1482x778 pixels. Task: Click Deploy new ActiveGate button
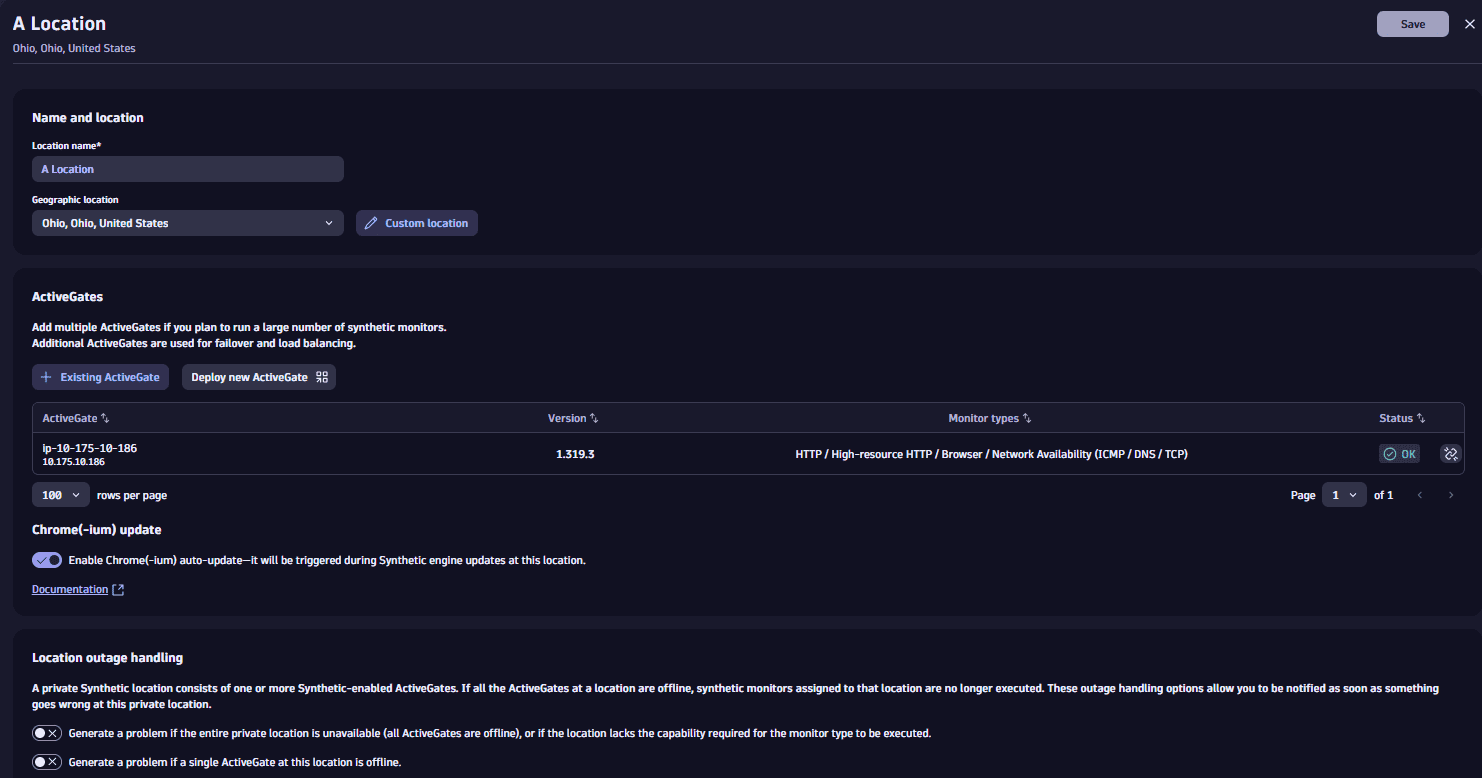(258, 377)
